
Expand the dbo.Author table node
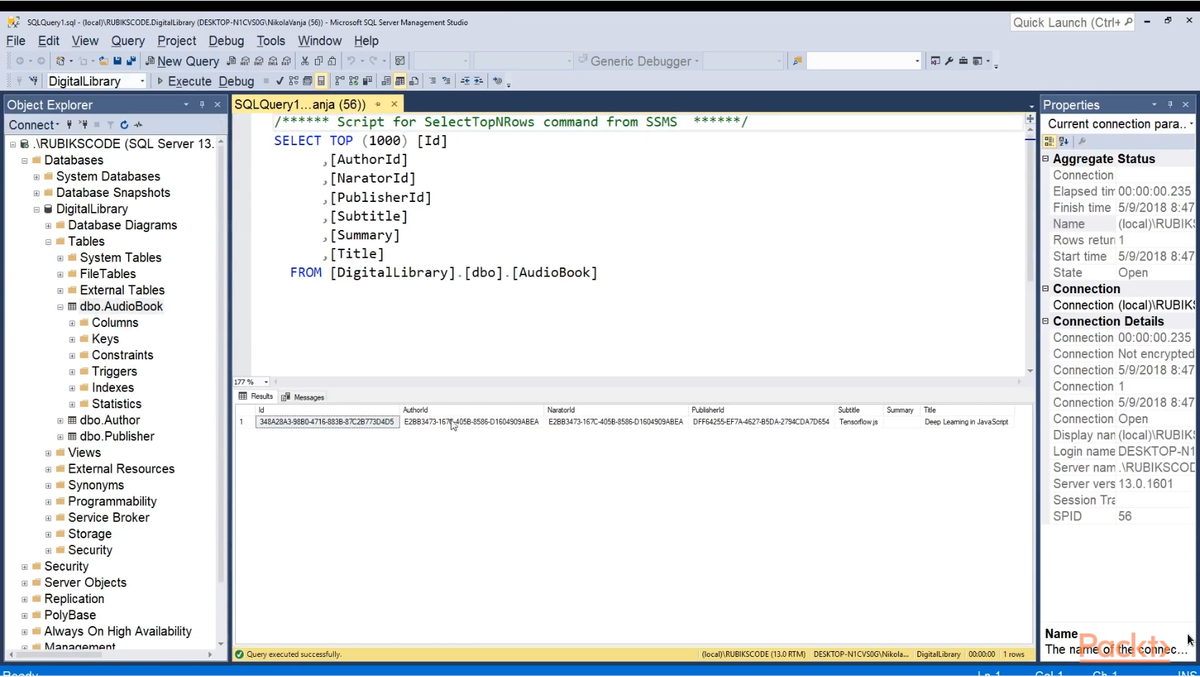(x=61, y=420)
